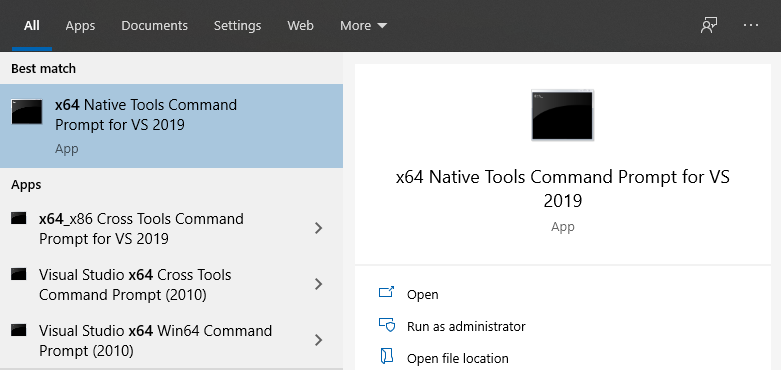Click the feedback person icon in header
The width and height of the screenshot is (781, 370).
709,25
